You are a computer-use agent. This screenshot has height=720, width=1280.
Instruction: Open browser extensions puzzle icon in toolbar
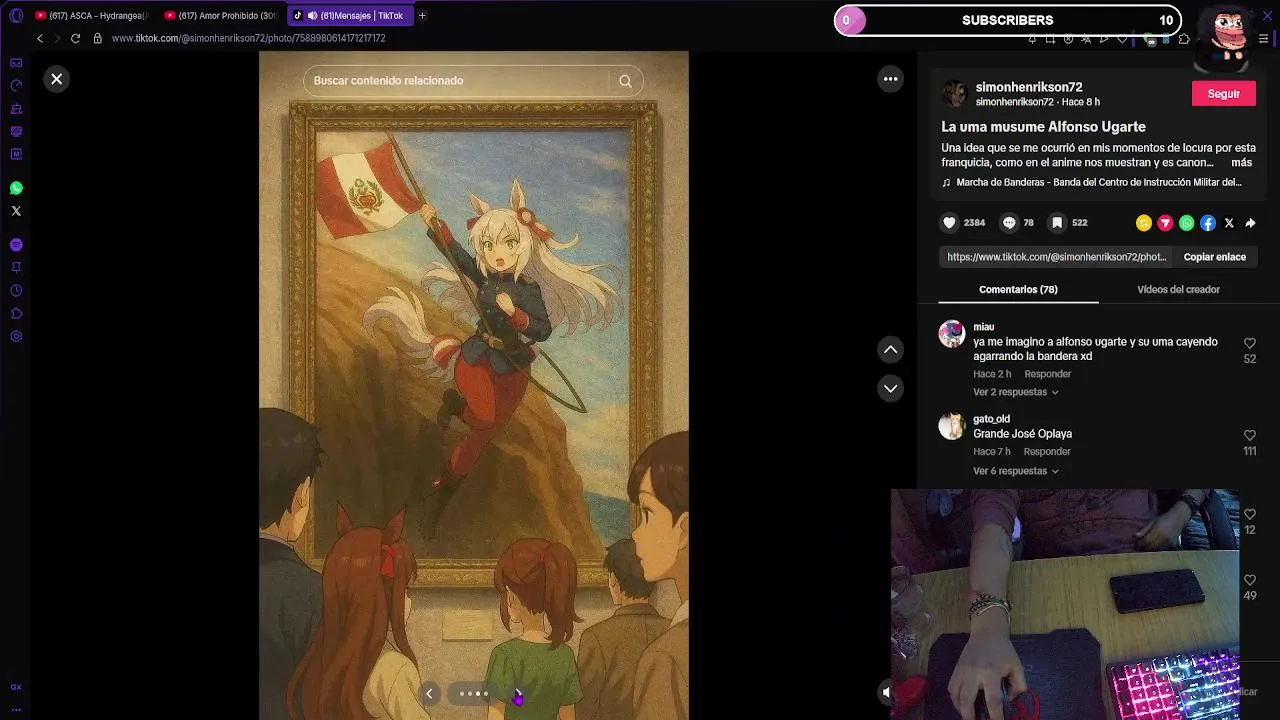pyautogui.click(x=1184, y=39)
